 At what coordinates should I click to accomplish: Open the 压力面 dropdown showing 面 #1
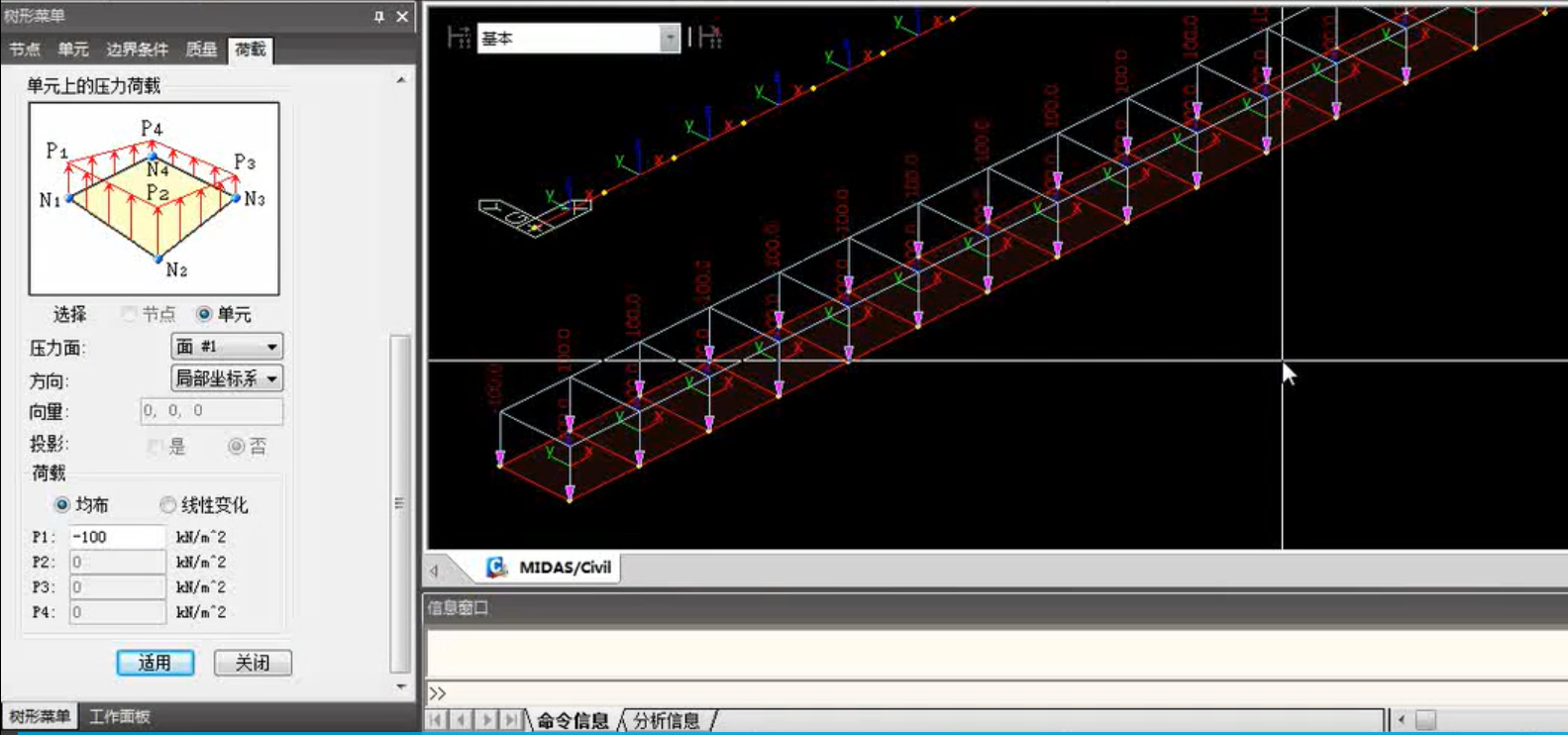coord(227,347)
